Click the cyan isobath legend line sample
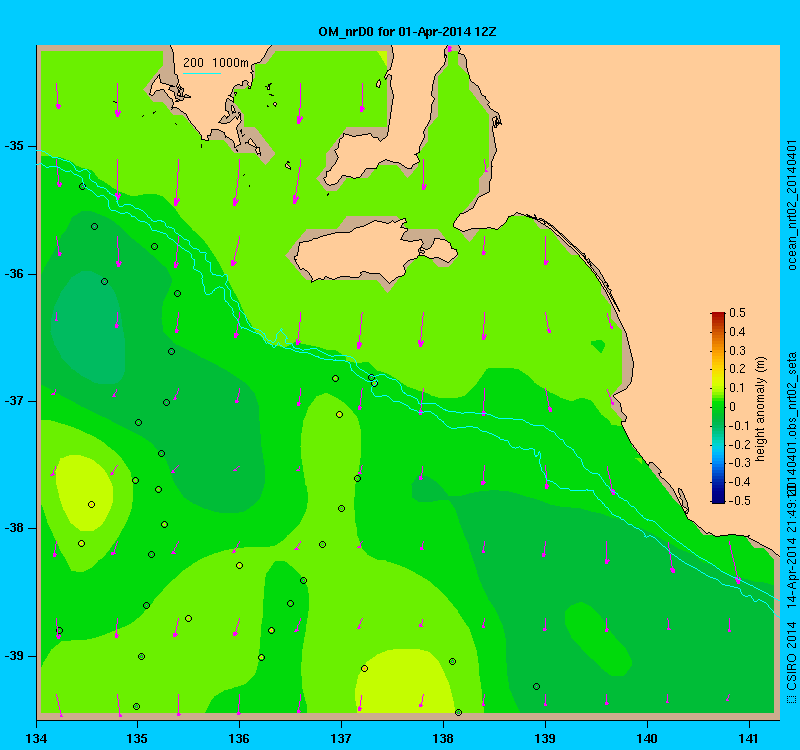Viewport: 800px width, 750px height. point(202,73)
